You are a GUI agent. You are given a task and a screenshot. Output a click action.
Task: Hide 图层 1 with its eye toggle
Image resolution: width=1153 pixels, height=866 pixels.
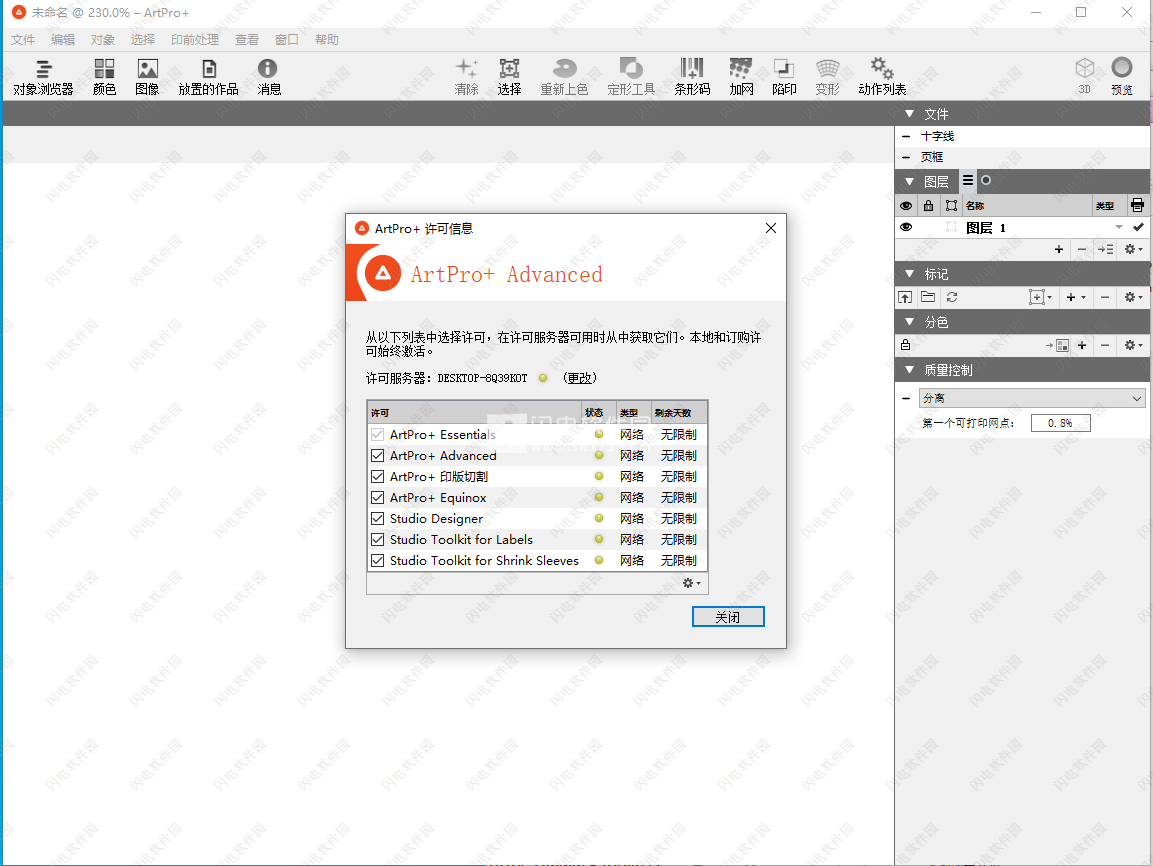point(905,227)
